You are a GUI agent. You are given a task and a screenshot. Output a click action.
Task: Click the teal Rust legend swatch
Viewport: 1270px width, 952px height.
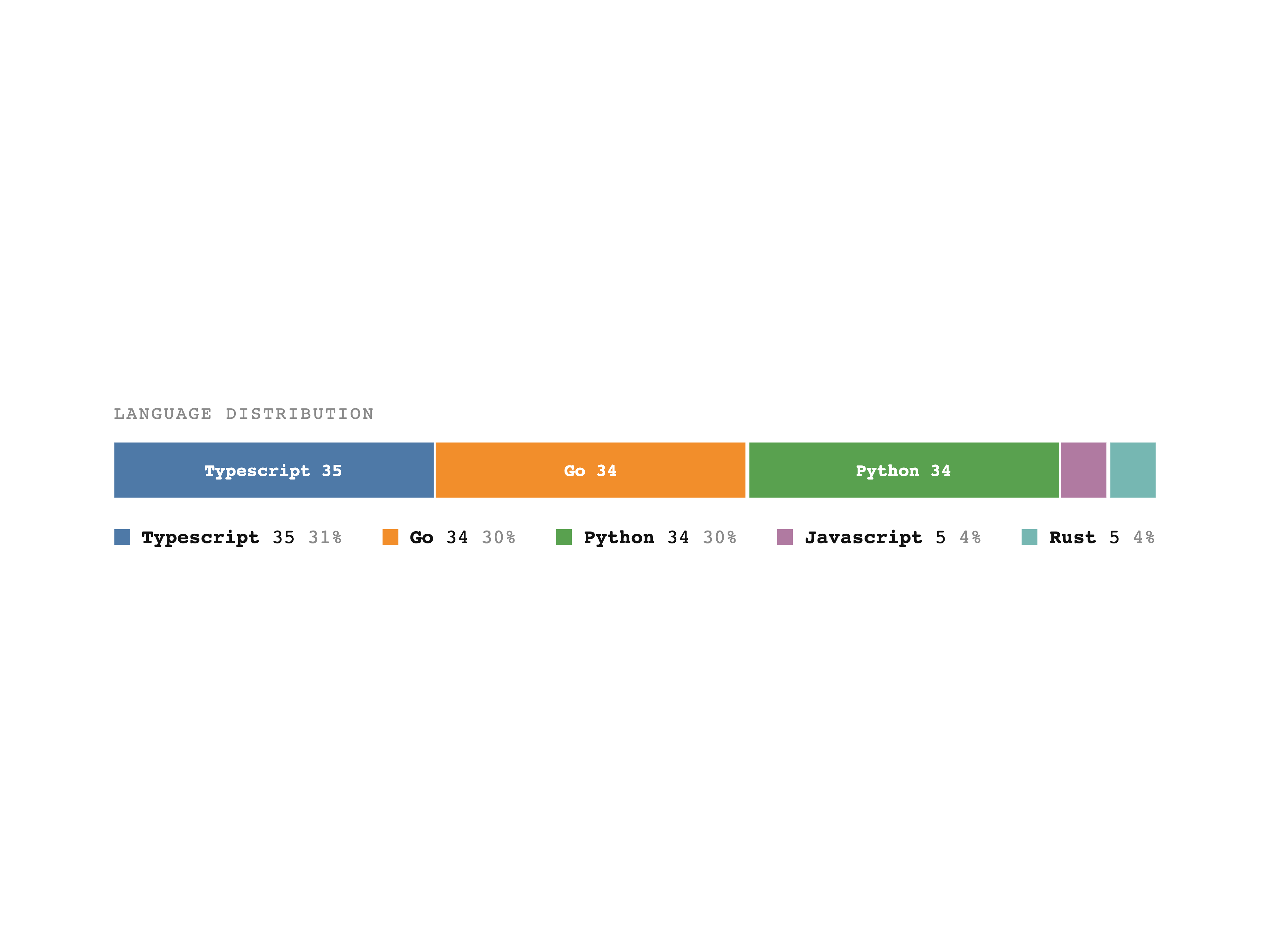point(1030,537)
